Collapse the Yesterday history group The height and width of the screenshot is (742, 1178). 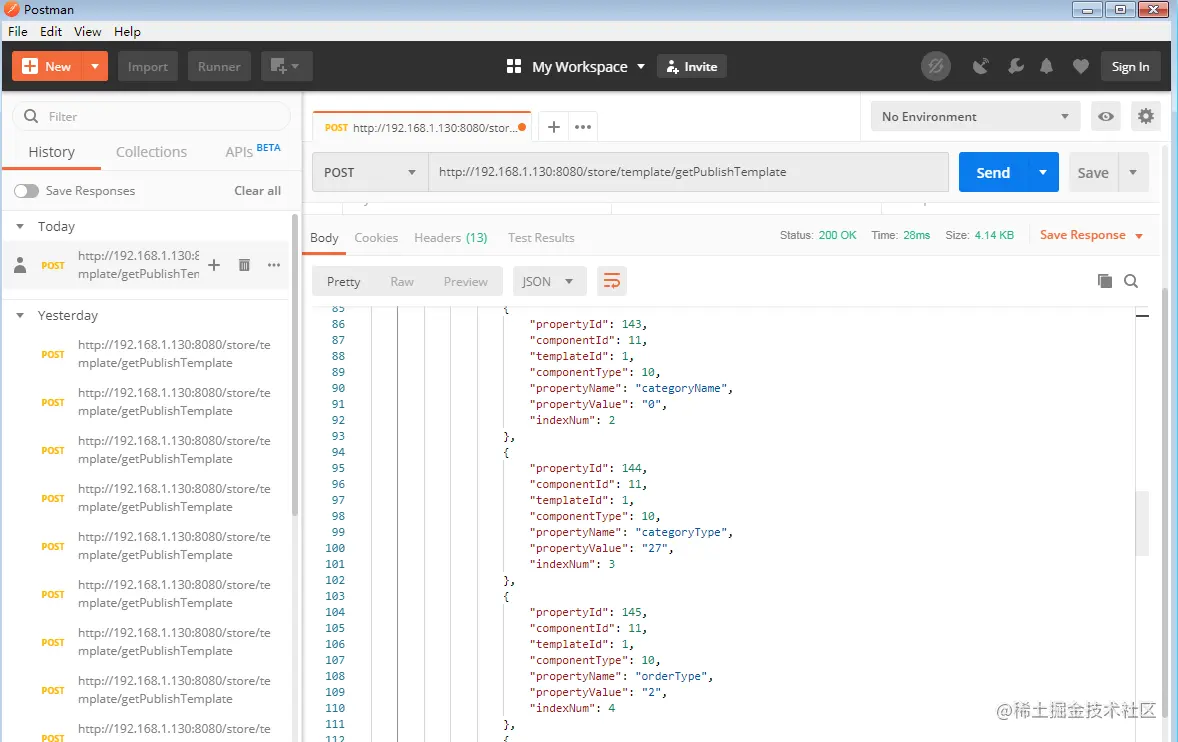point(20,315)
